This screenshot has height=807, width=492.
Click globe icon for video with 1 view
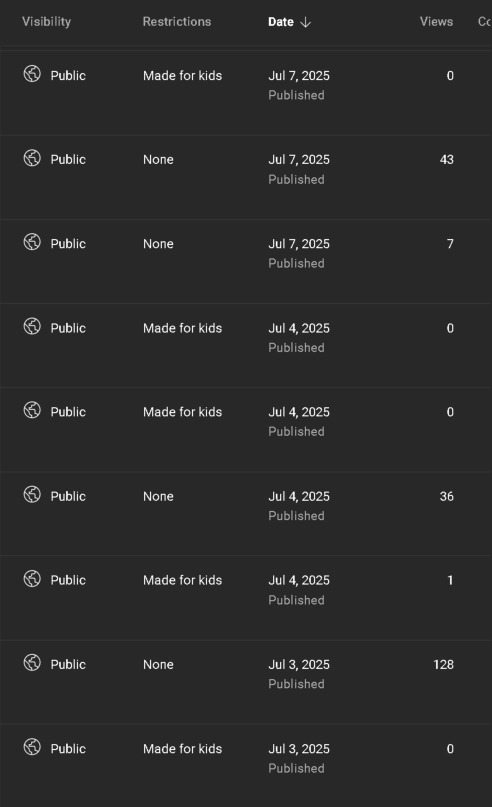point(32,578)
